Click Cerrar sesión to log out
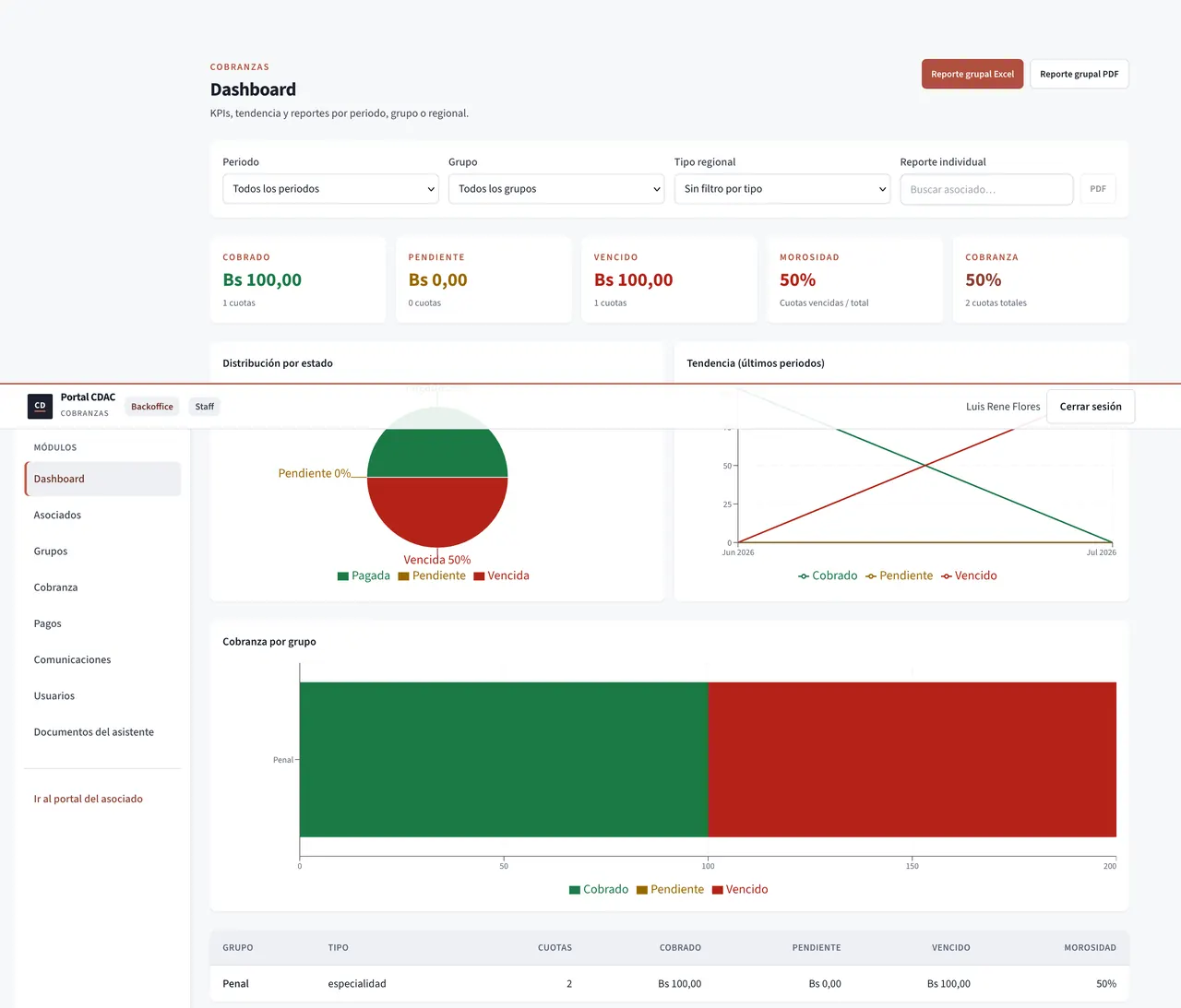Screen dimensions: 1181x1008 pyautogui.click(x=1091, y=407)
